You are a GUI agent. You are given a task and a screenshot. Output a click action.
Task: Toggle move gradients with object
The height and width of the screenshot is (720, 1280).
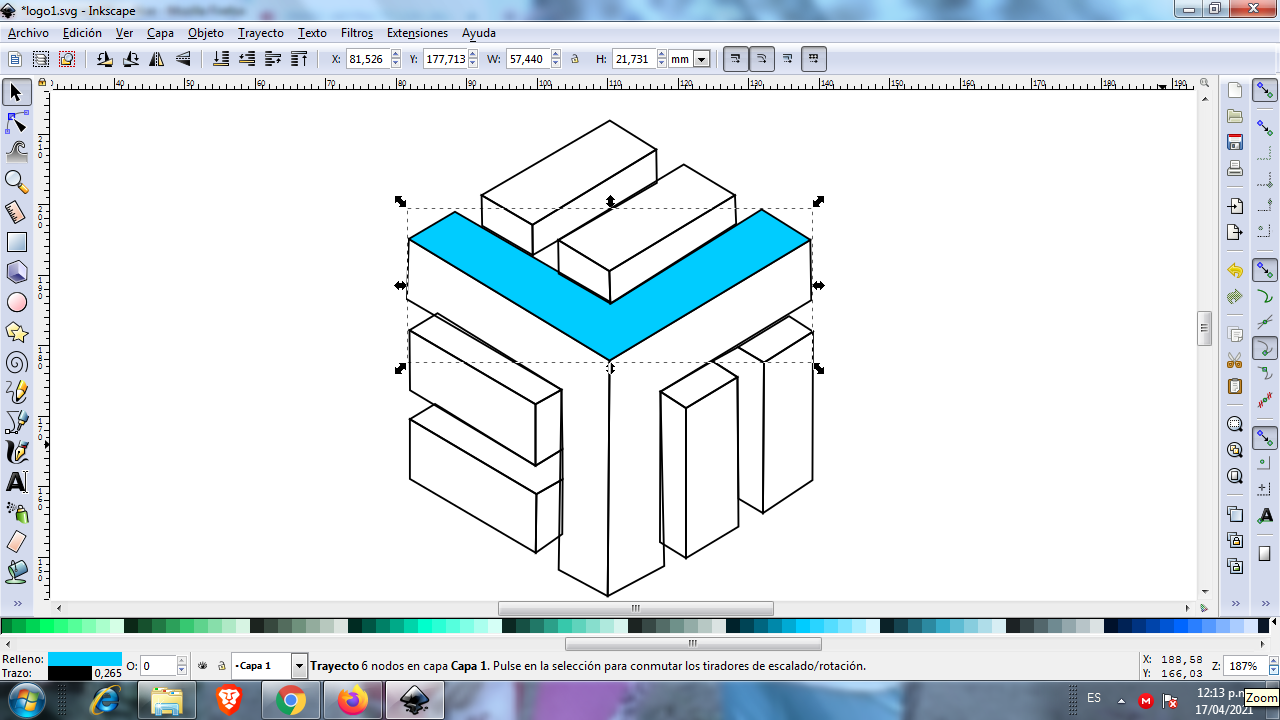coord(788,59)
